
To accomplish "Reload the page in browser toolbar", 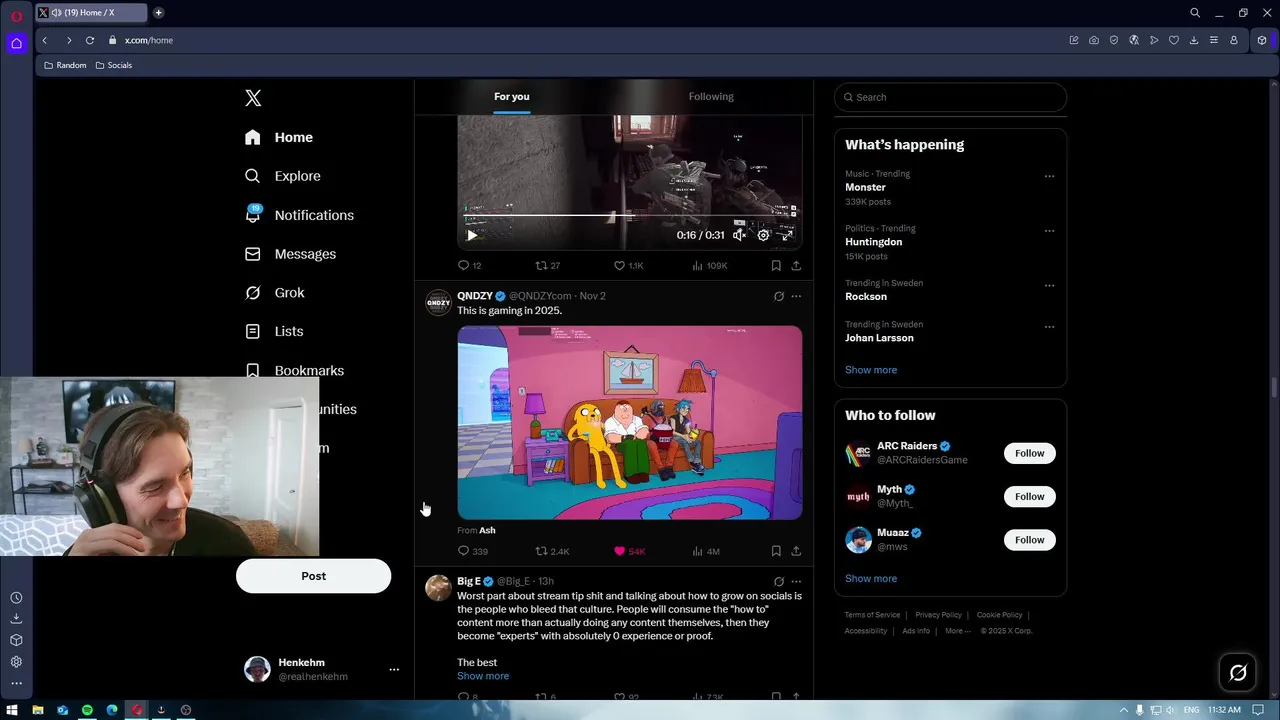I will click(x=89, y=40).
